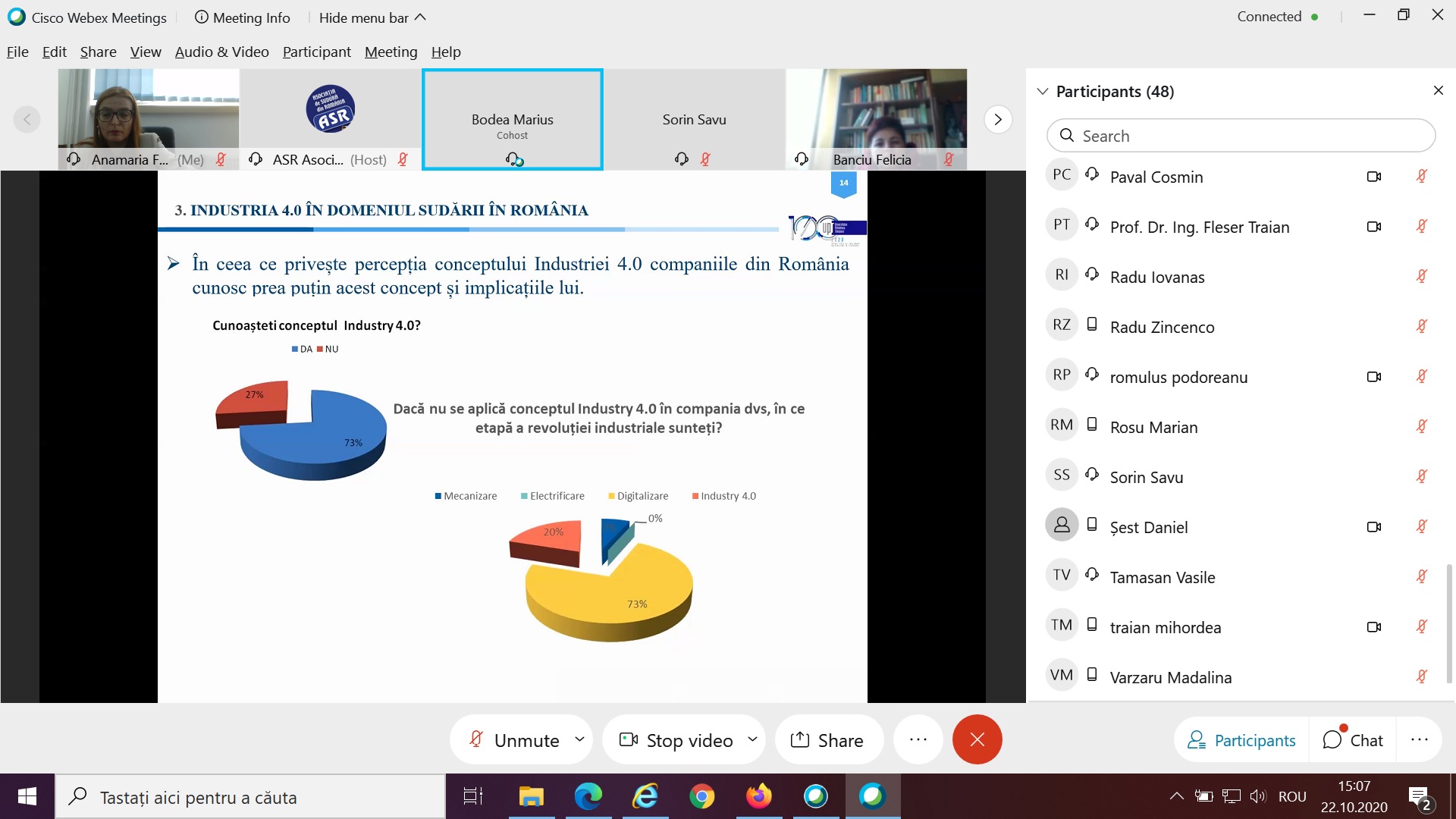Open the three-dots more options button

point(918,739)
